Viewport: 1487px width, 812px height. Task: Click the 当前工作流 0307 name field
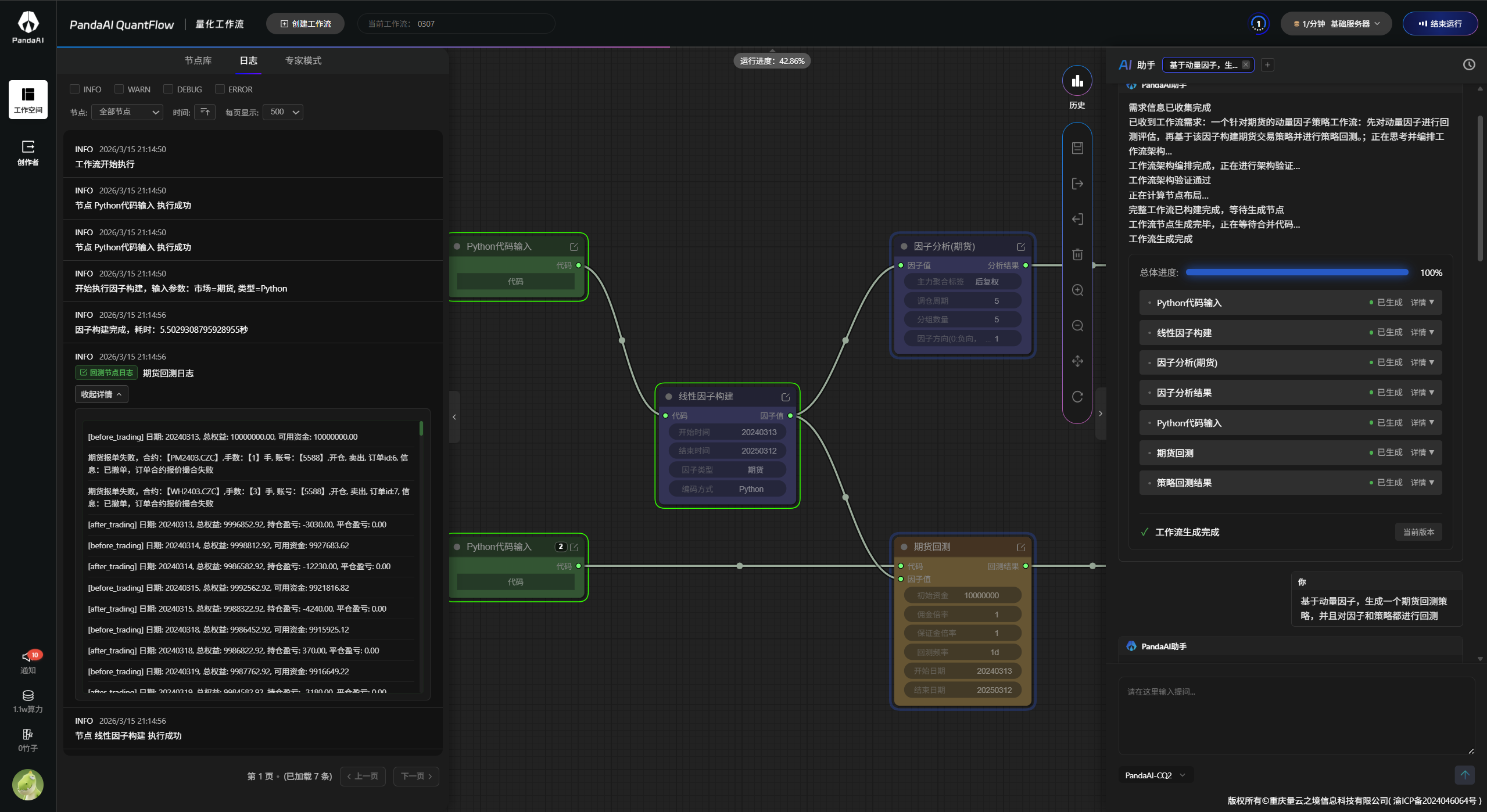[456, 24]
